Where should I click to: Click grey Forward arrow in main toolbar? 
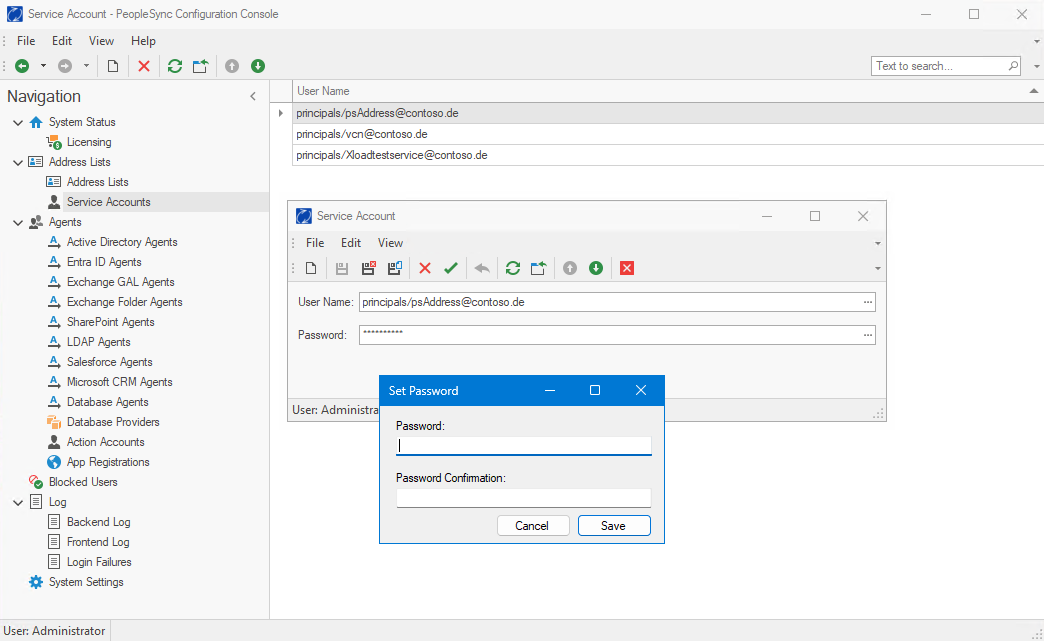click(65, 66)
